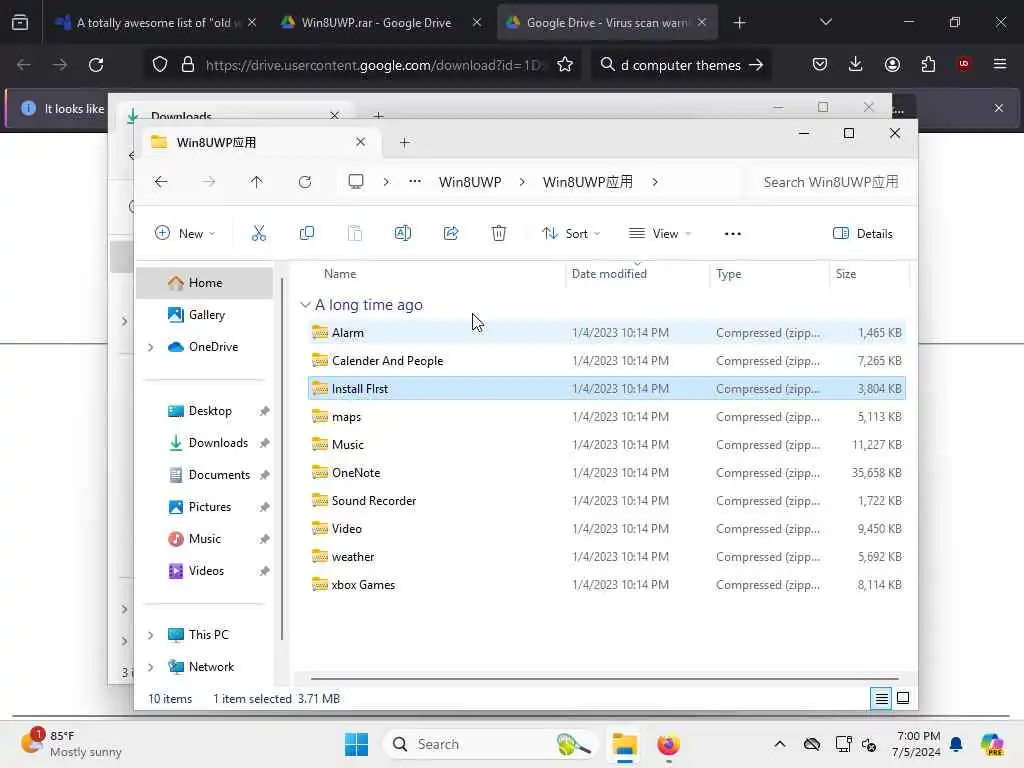Close the Win8UWP应用 Explorer tab
Screen dimensions: 1024x768
tap(360, 142)
